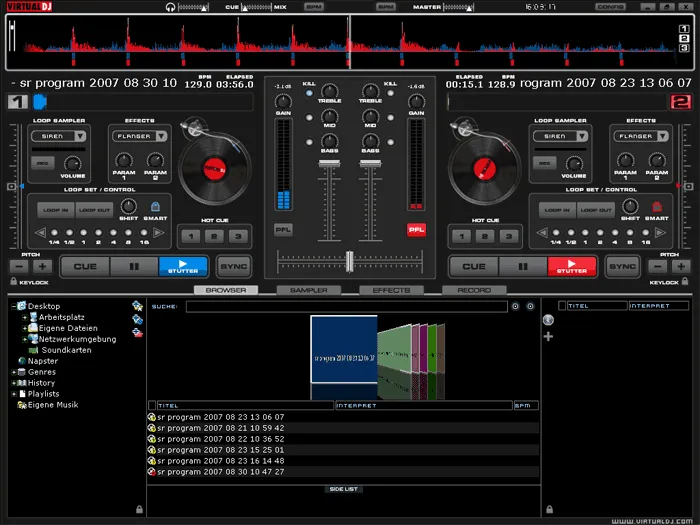
Task: Click the deck 1 number badge
Action: pyautogui.click(x=18, y=102)
